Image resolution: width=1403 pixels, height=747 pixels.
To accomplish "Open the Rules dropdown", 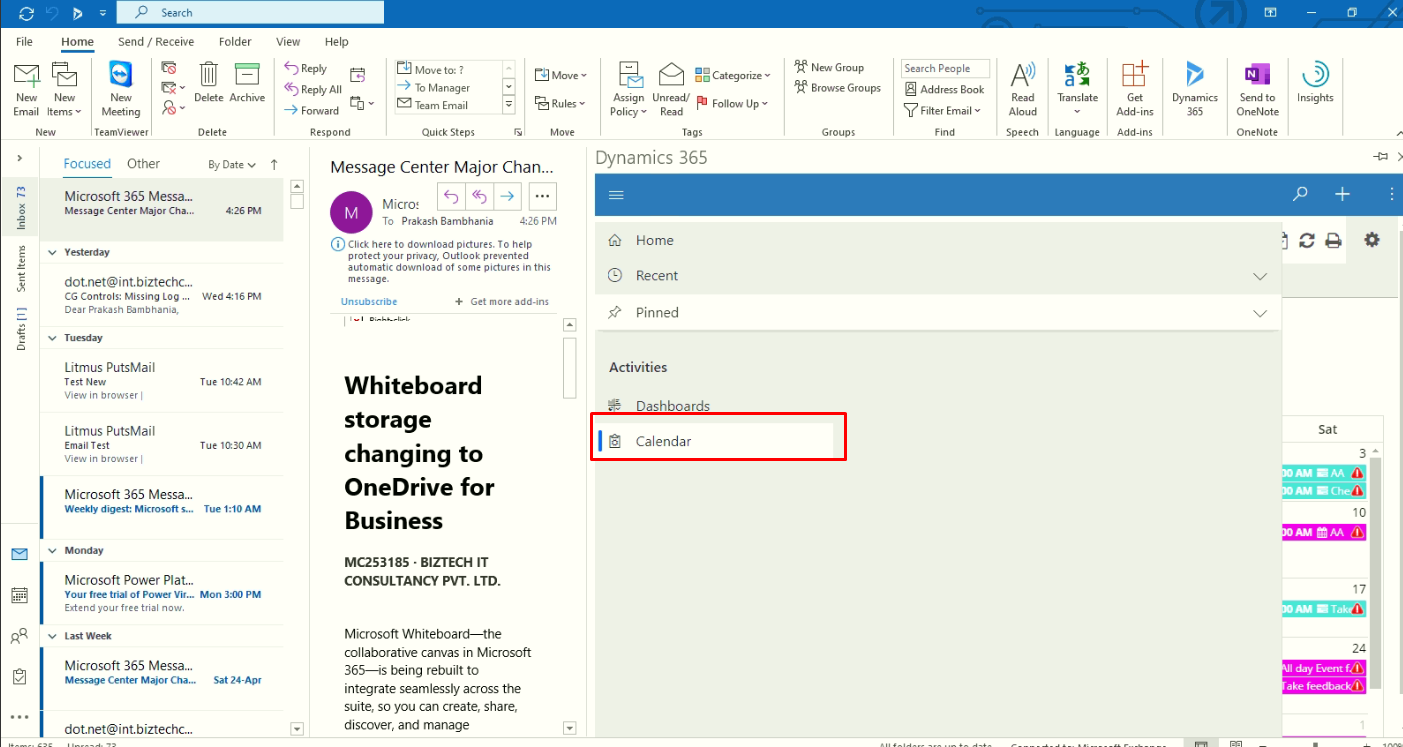I will click(561, 104).
